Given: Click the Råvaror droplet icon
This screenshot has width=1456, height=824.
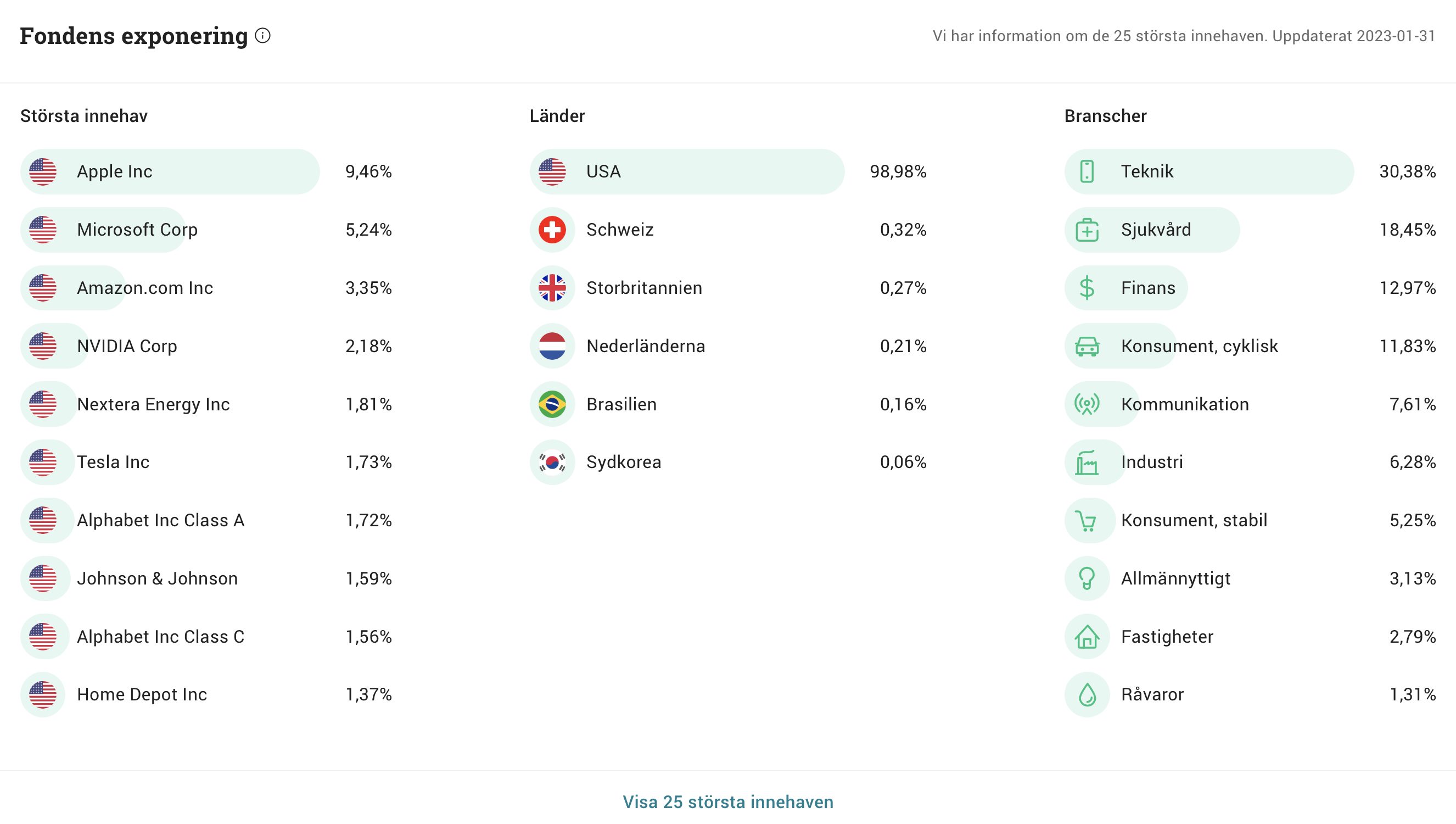Looking at the screenshot, I should [x=1086, y=695].
